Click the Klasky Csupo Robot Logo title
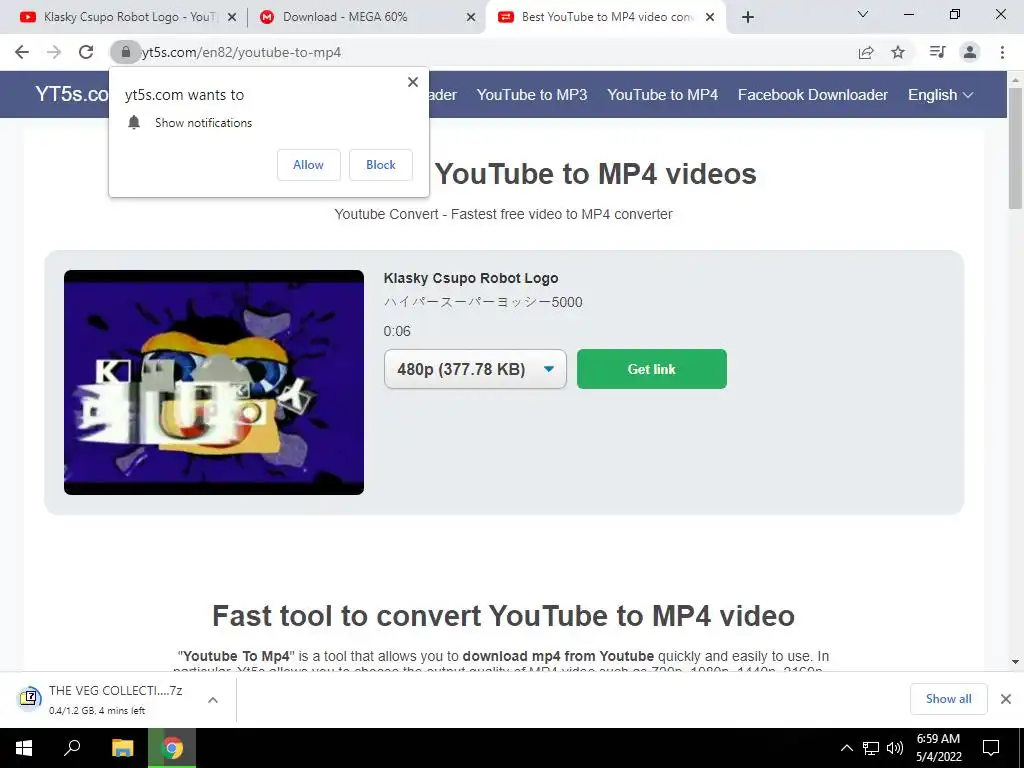This screenshot has width=1024, height=768. coord(471,278)
